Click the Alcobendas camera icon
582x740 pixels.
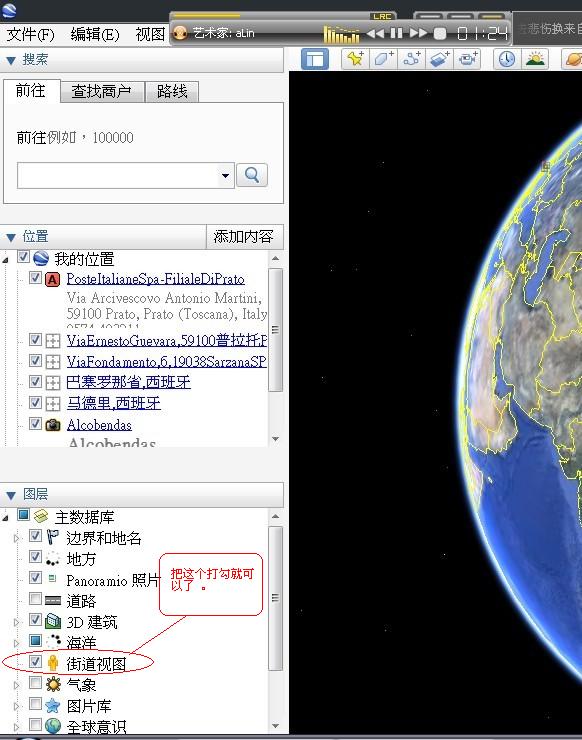pyautogui.click(x=52, y=425)
